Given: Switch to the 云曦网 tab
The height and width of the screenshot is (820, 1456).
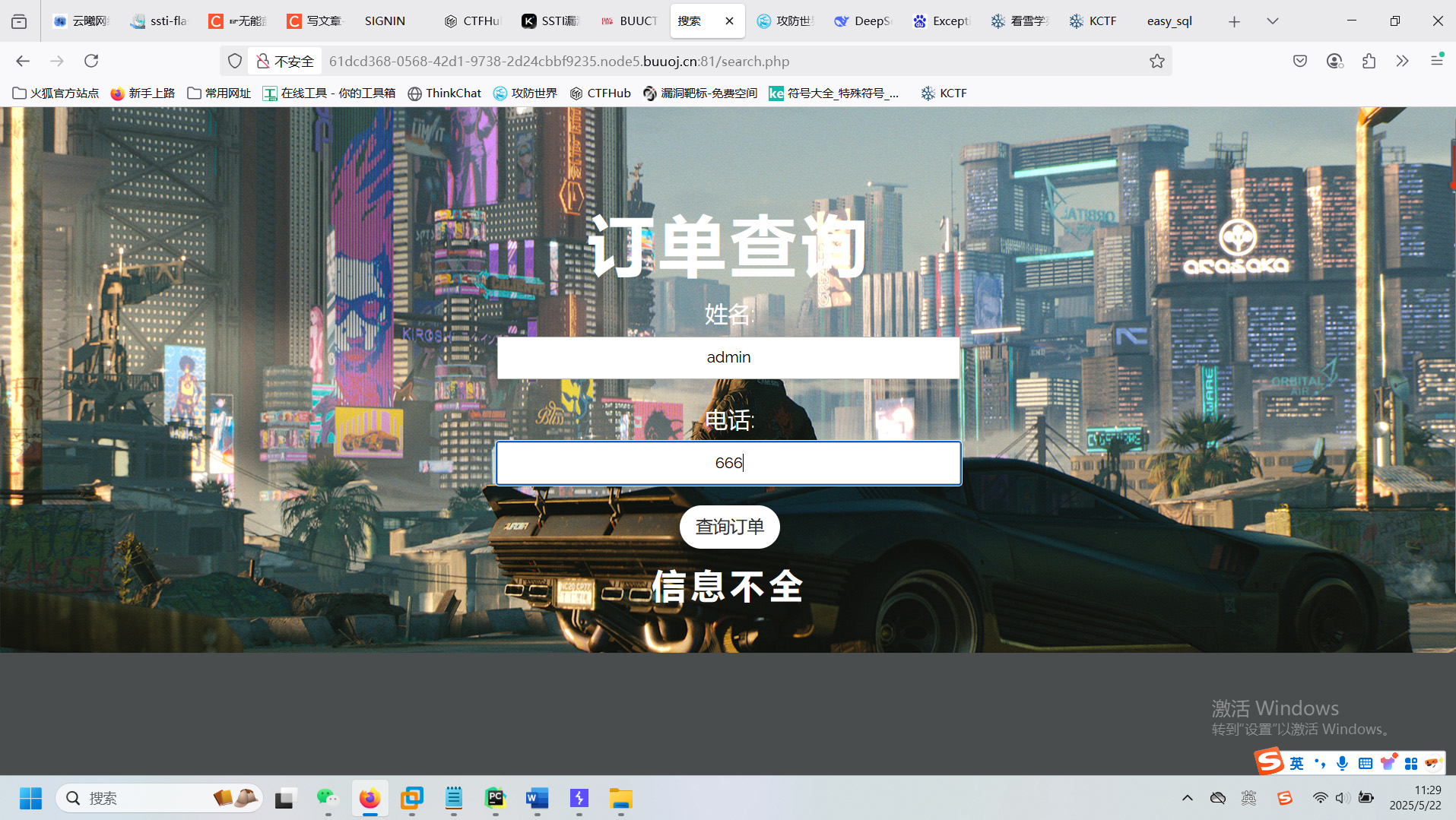Looking at the screenshot, I should click(83, 21).
